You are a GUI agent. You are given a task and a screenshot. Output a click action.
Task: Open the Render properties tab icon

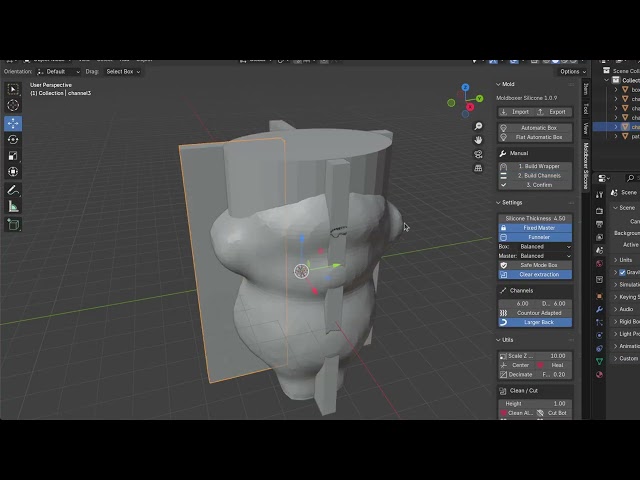599,211
